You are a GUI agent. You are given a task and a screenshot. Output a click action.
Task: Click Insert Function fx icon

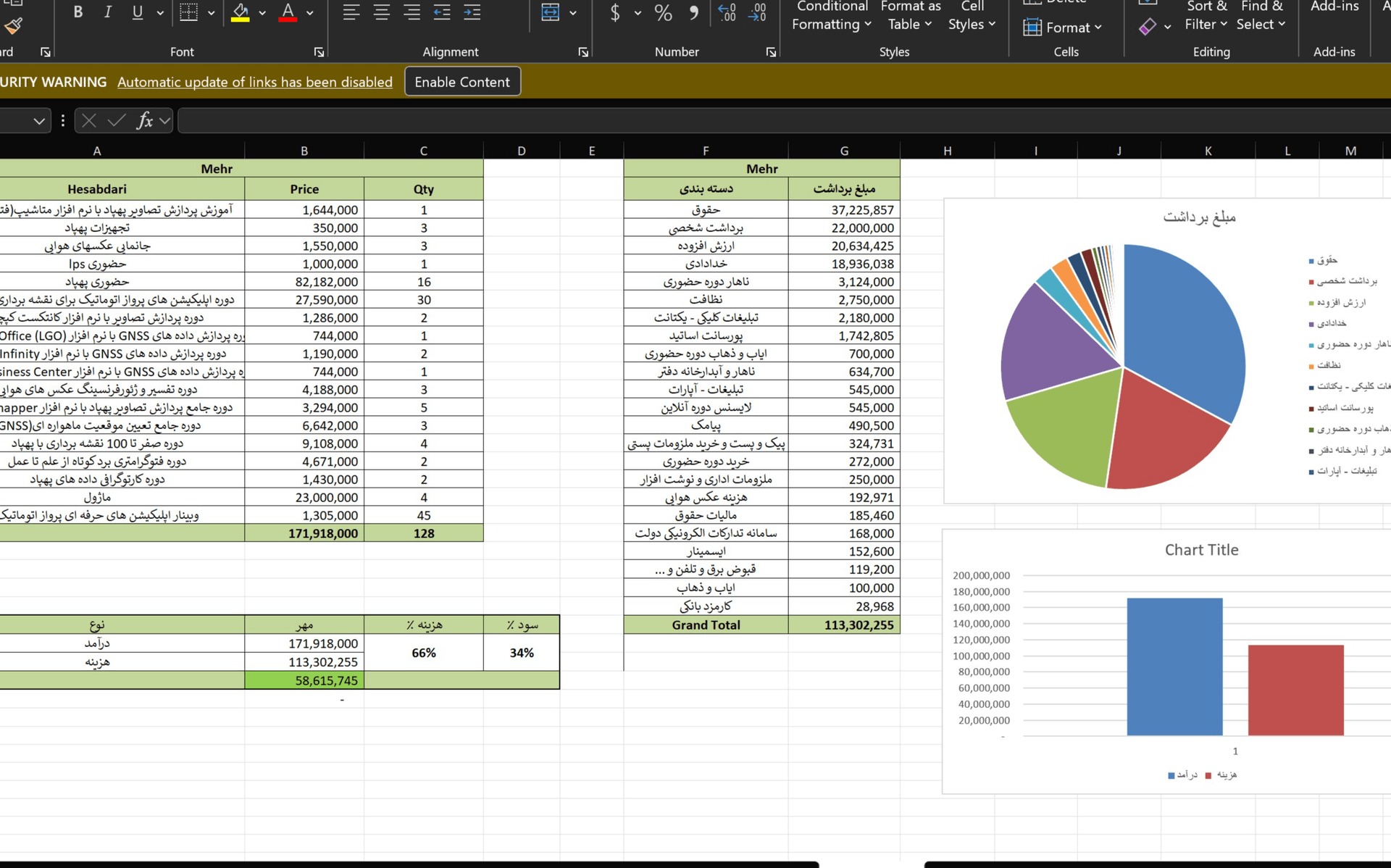click(145, 120)
